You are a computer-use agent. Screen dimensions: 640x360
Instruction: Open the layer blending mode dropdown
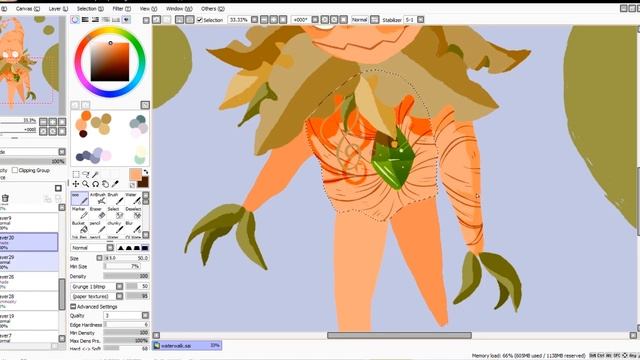point(62,152)
